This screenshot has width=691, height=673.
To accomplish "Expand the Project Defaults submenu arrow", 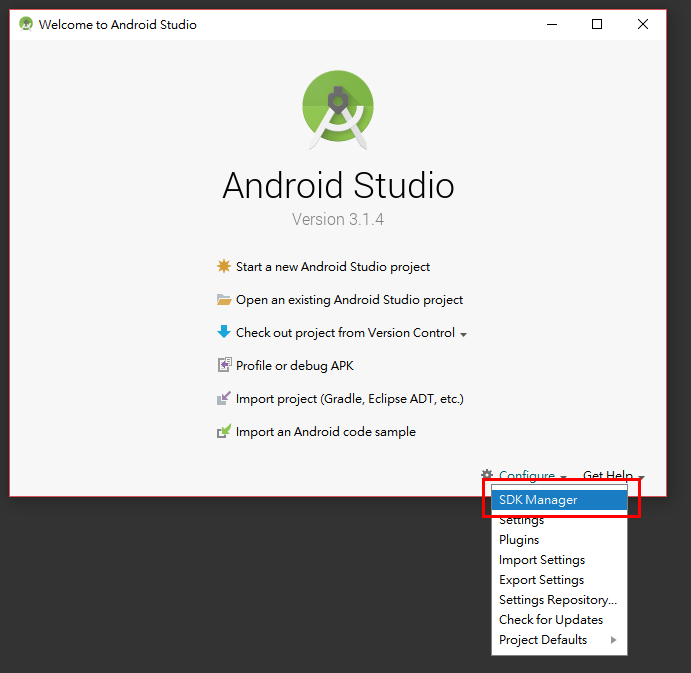I will (613, 640).
